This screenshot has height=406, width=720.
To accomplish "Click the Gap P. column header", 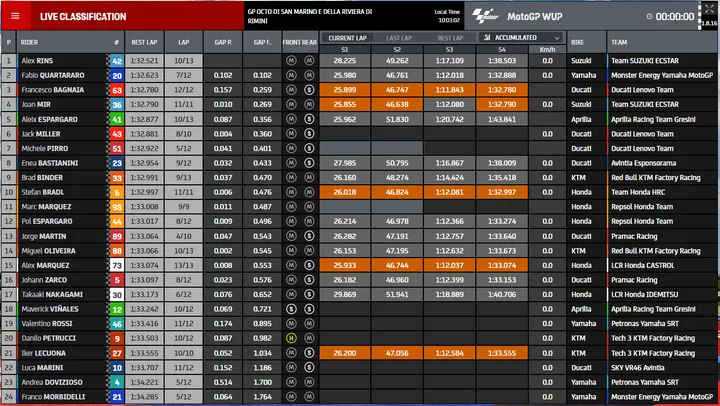I will (x=223, y=42).
